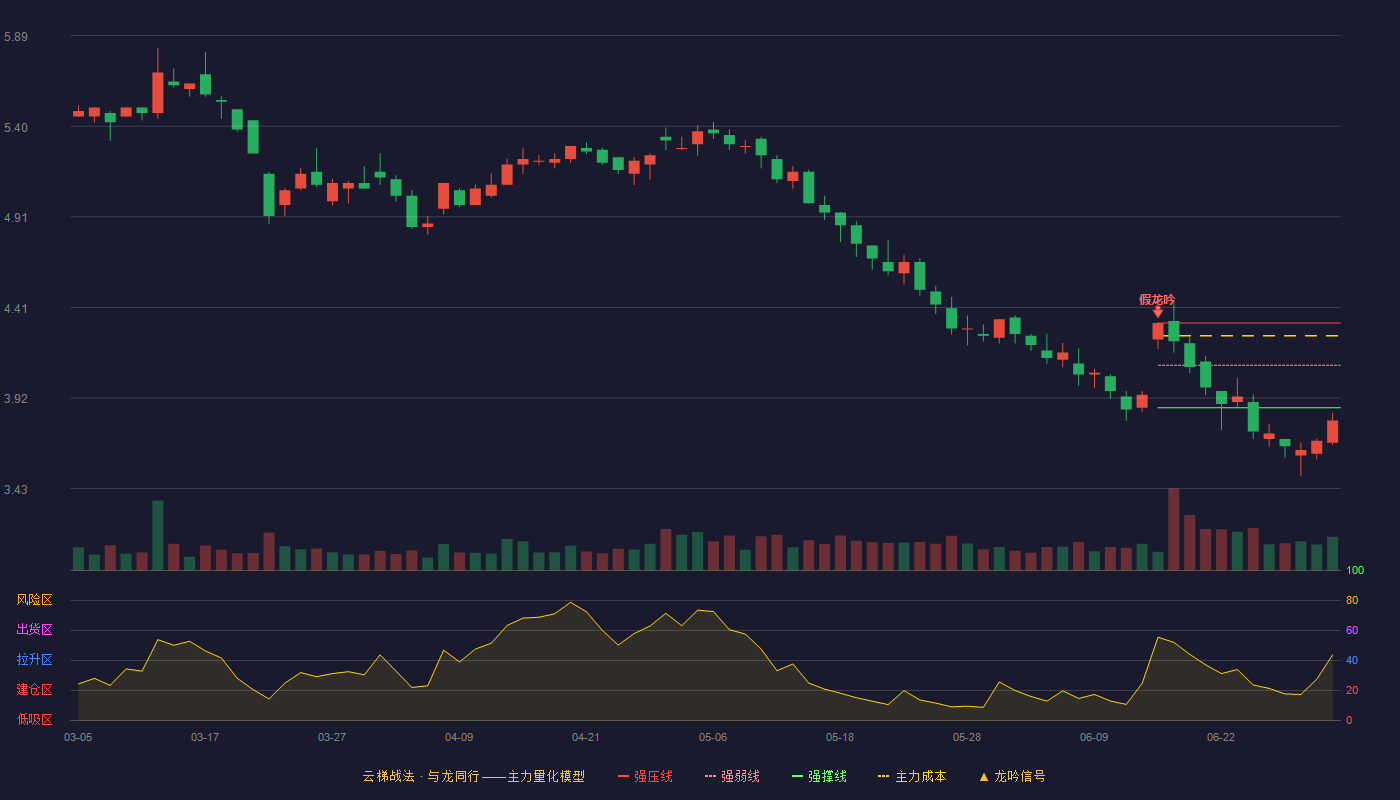Click the 4.41 price axis label
1400x800 pixels.
pyautogui.click(x=16, y=309)
